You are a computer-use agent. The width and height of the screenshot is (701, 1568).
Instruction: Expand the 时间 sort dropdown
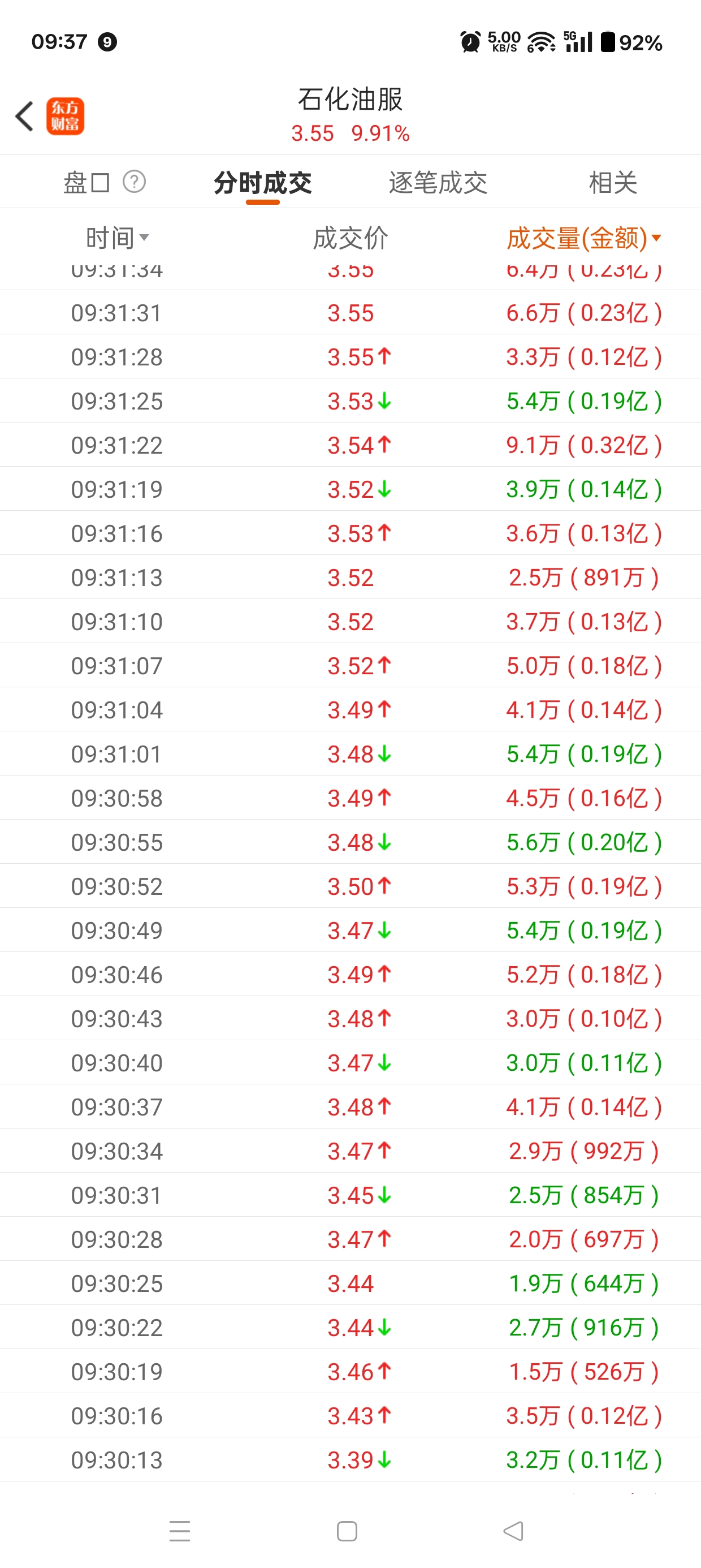[117, 238]
